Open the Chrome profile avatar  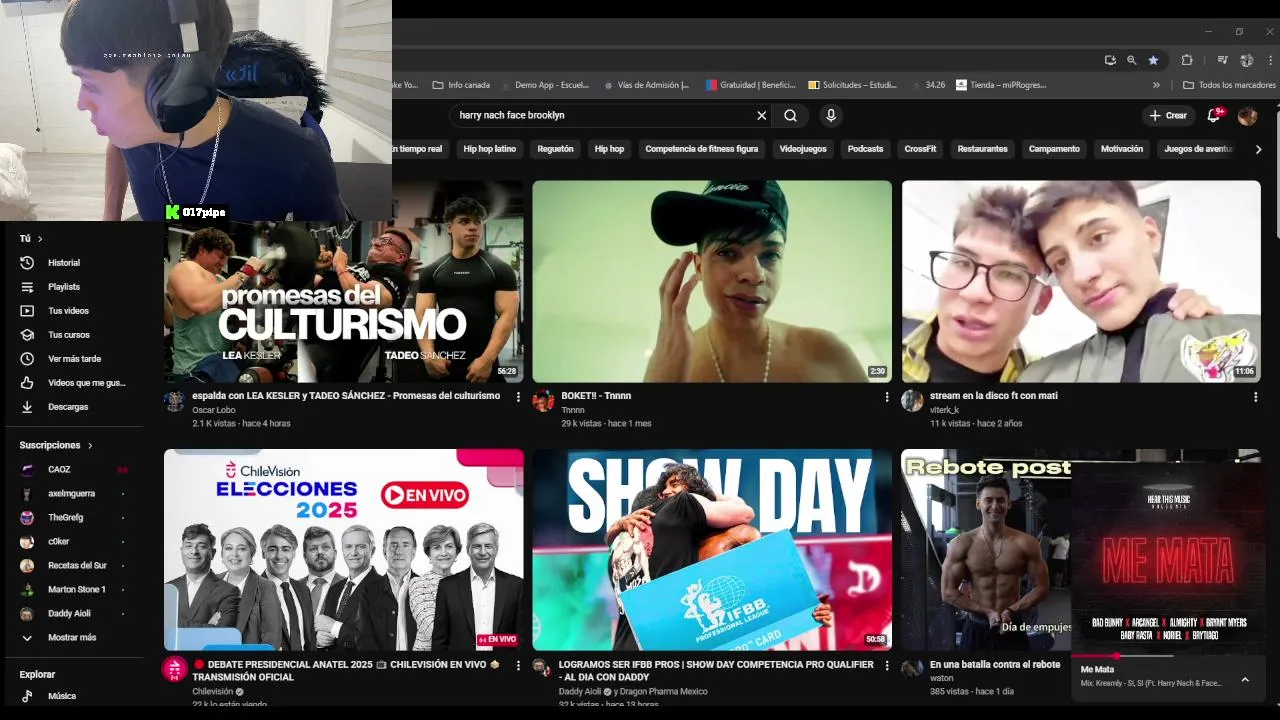pos(1247,60)
